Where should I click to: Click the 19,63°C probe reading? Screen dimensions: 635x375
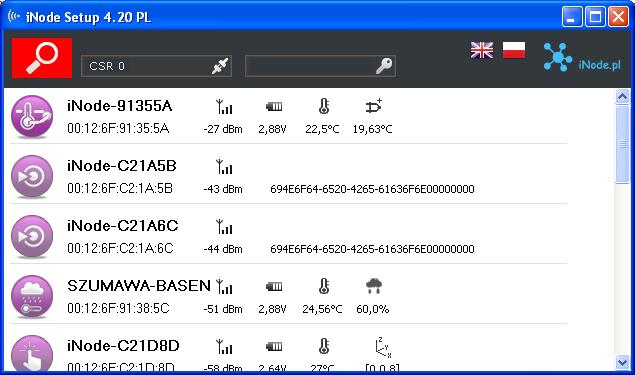tap(373, 129)
